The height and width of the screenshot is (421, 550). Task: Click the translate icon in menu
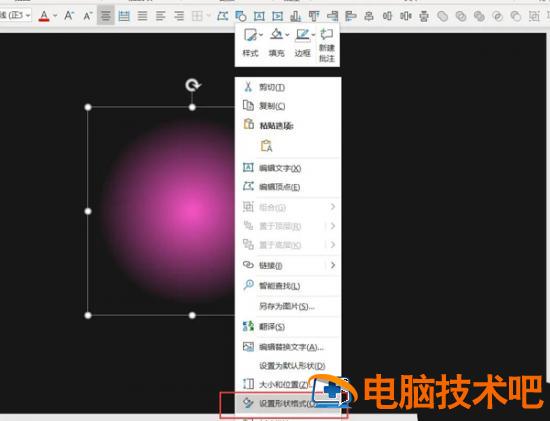point(248,326)
